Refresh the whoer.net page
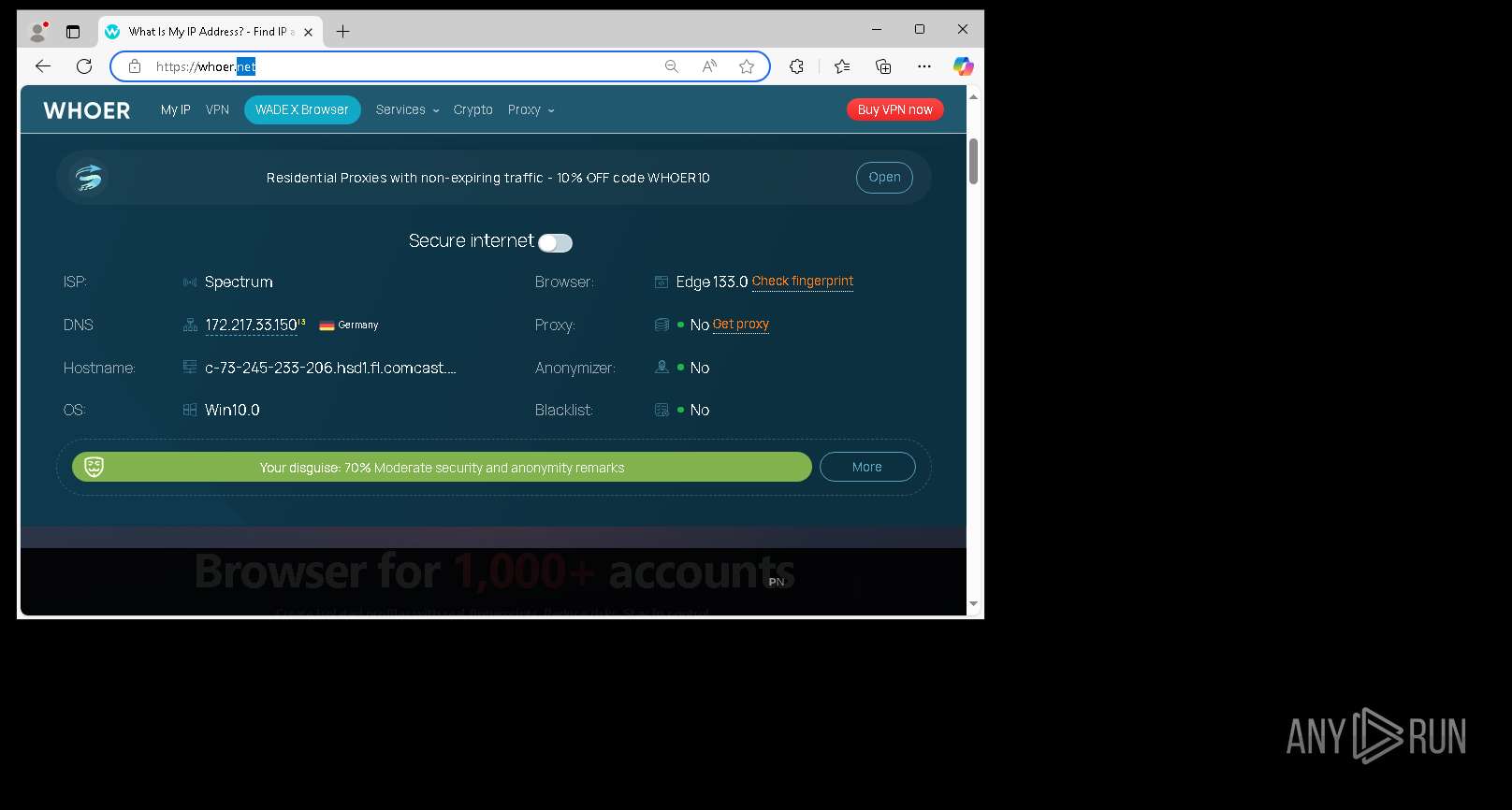Viewport: 1512px width, 810px height. 84,66
